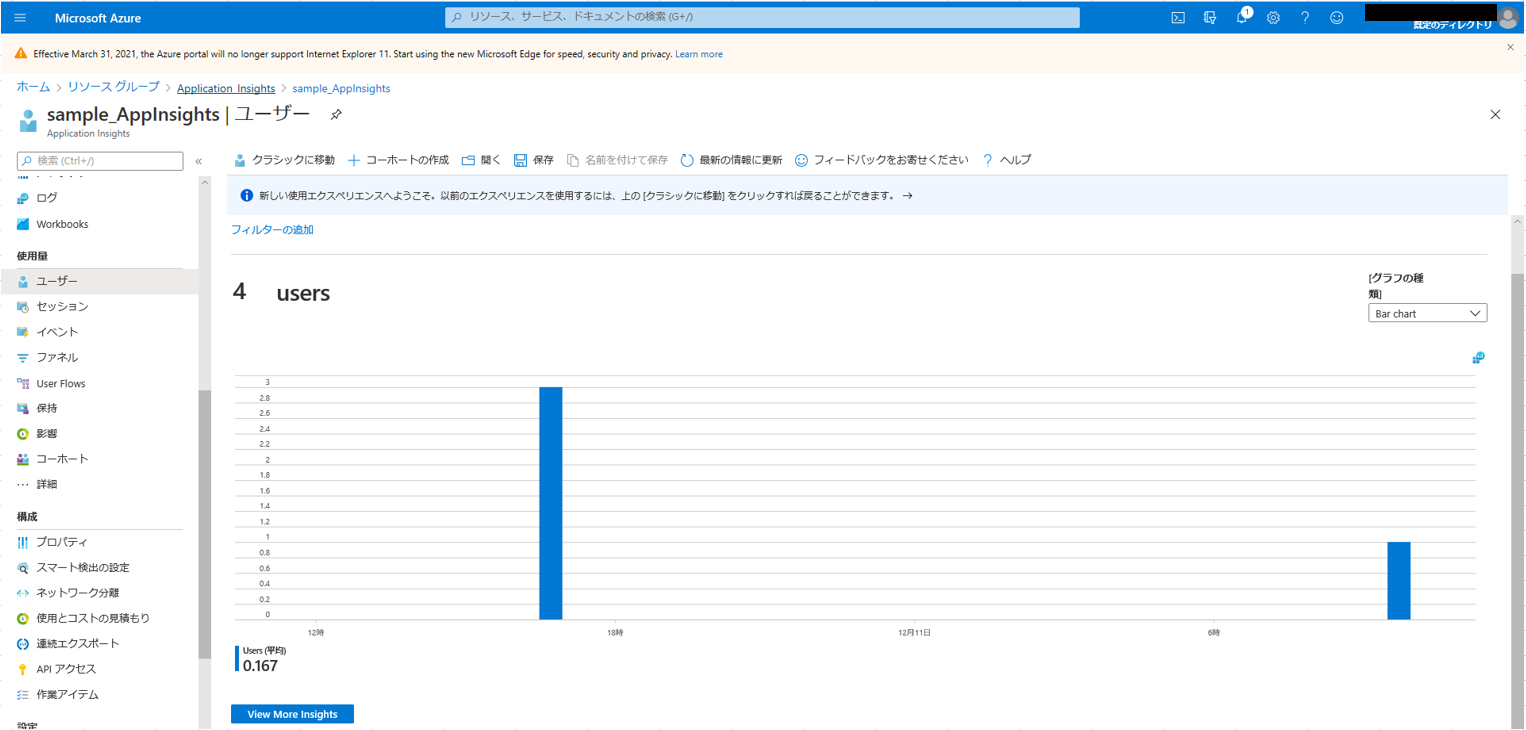Go to ホーム breadcrumb
The image size is (1526, 730).
point(33,88)
